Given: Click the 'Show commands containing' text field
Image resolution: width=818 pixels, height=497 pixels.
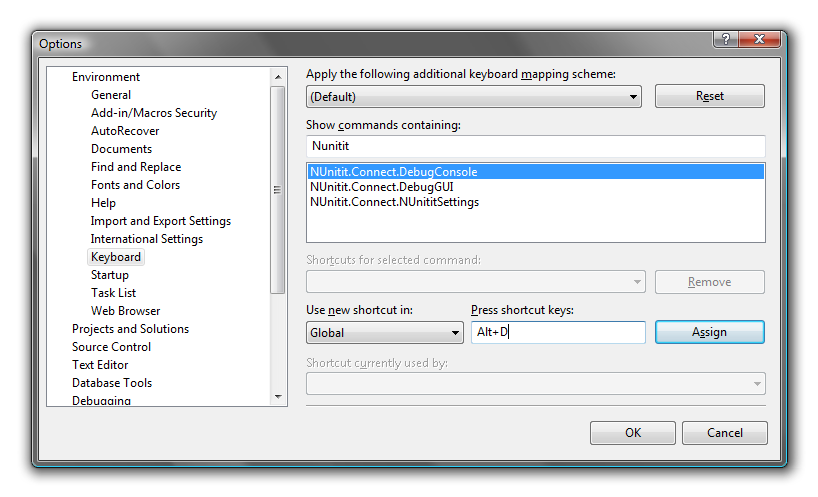Looking at the screenshot, I should click(x=535, y=146).
